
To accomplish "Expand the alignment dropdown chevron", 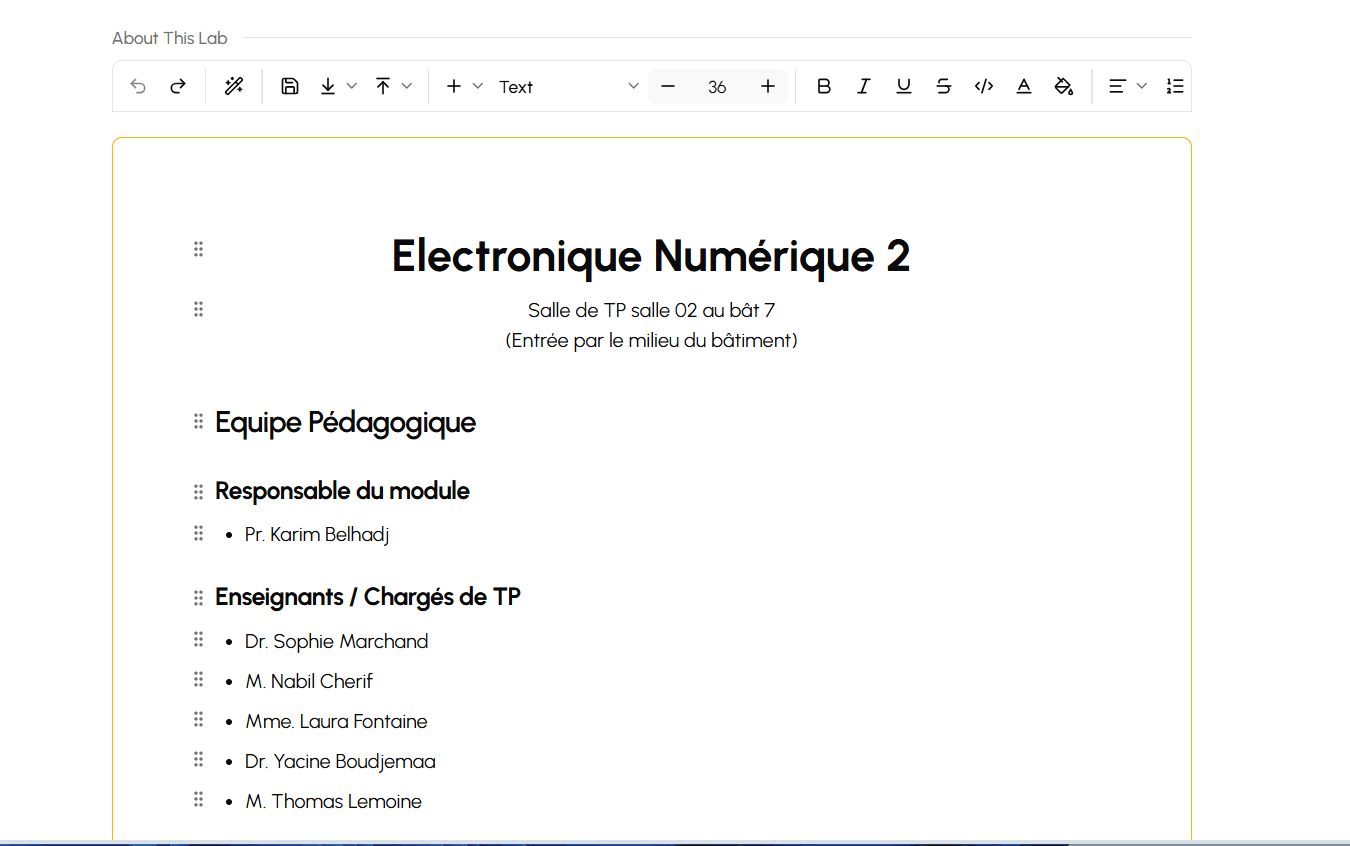I will coord(1142,87).
